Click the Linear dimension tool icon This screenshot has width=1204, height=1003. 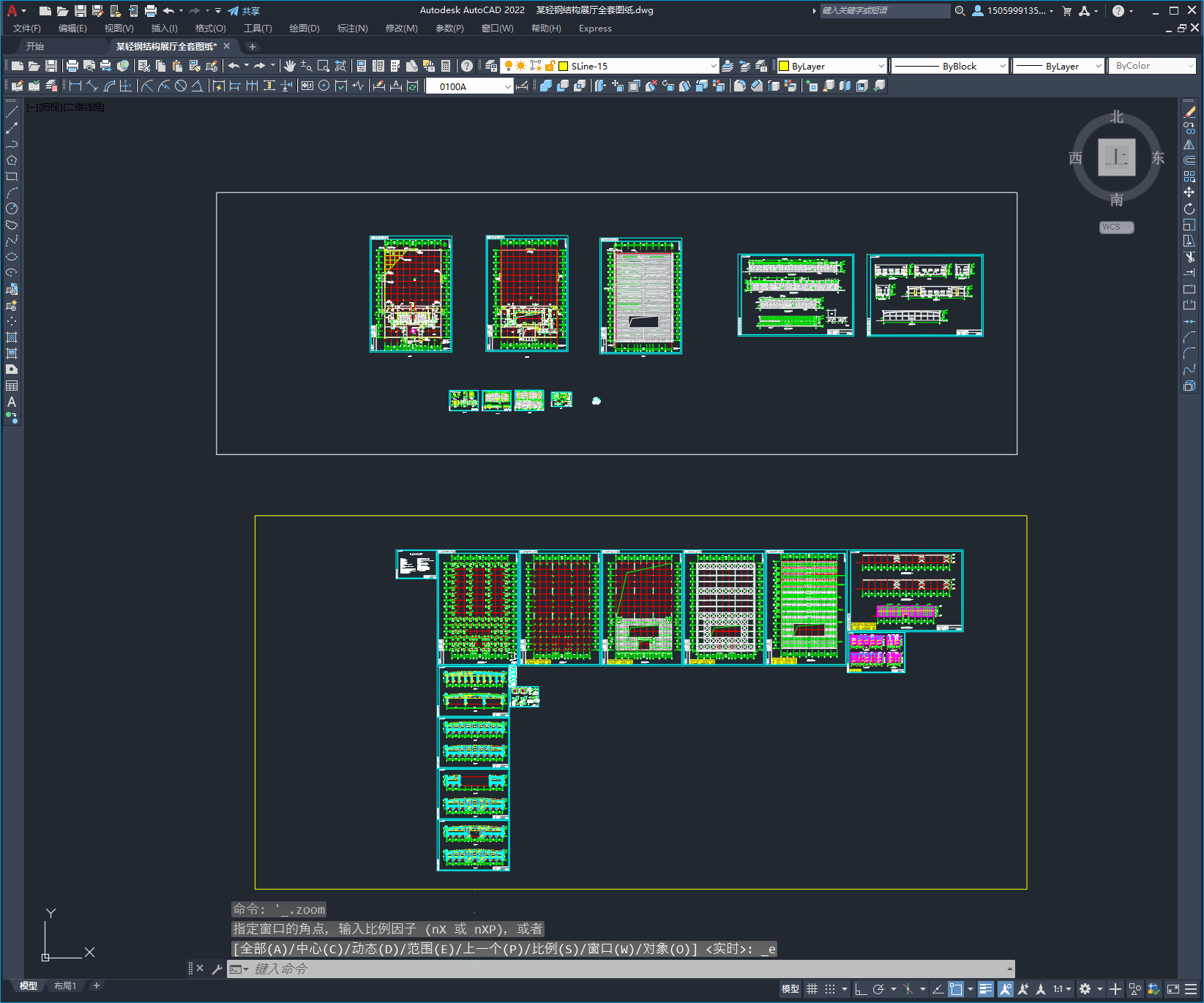(x=75, y=86)
